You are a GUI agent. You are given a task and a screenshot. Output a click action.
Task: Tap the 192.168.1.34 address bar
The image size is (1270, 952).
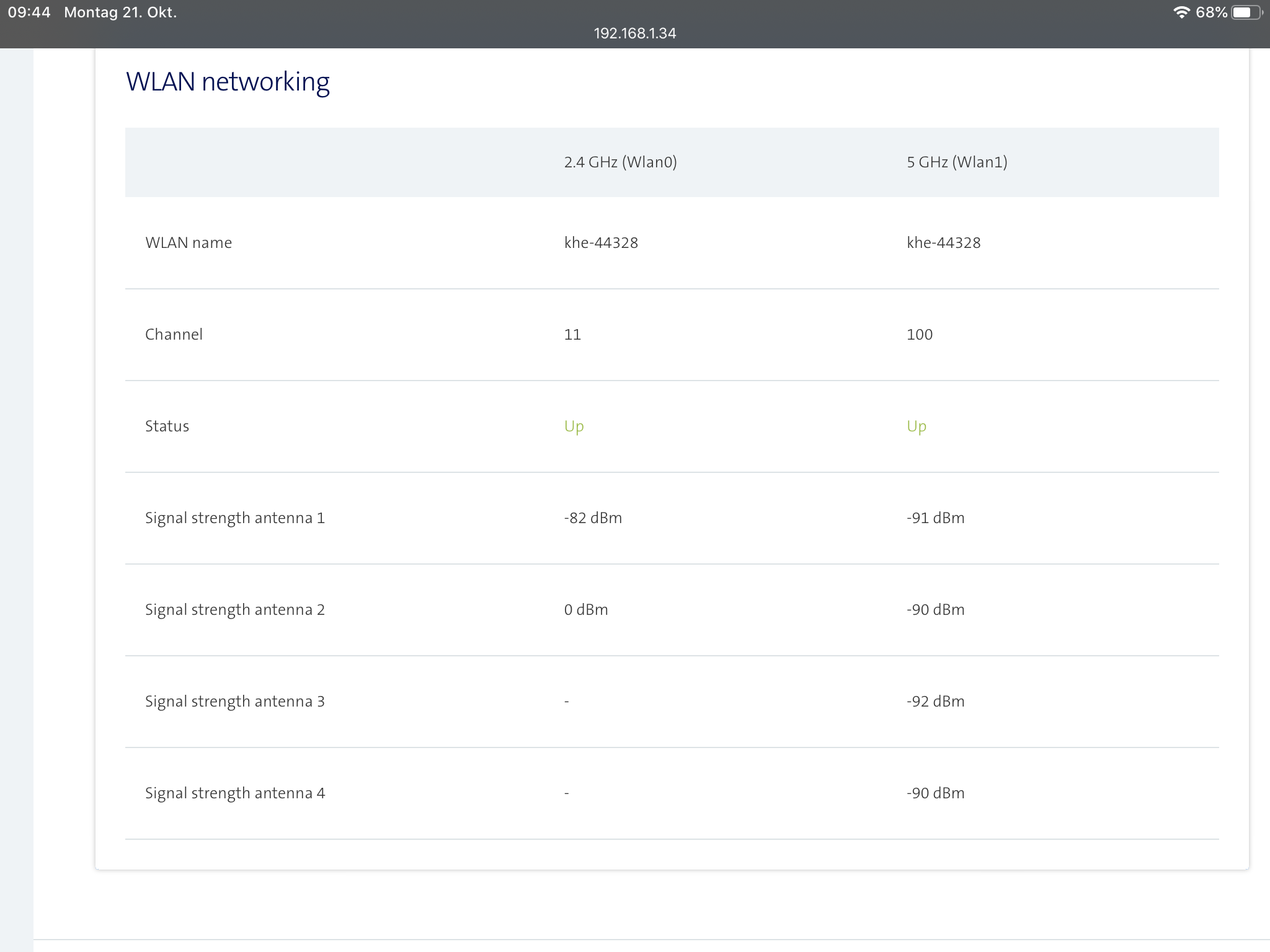(x=634, y=33)
